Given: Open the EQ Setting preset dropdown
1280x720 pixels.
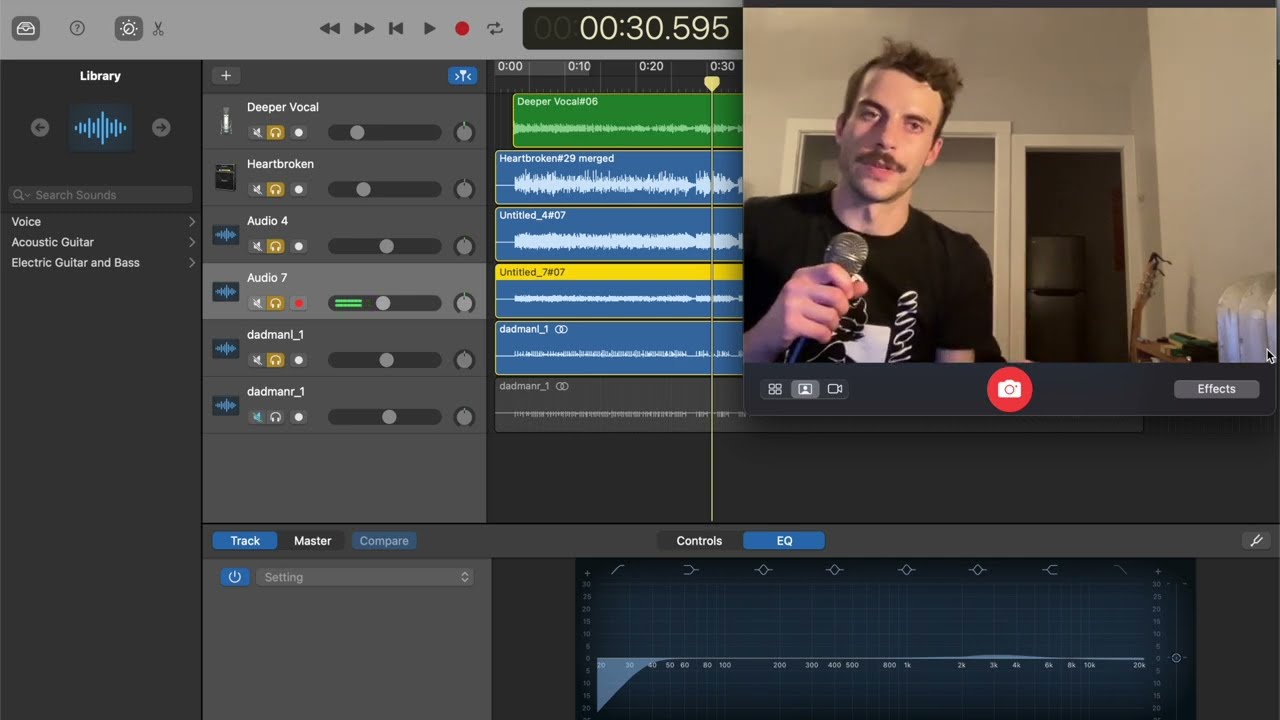Looking at the screenshot, I should [x=364, y=577].
